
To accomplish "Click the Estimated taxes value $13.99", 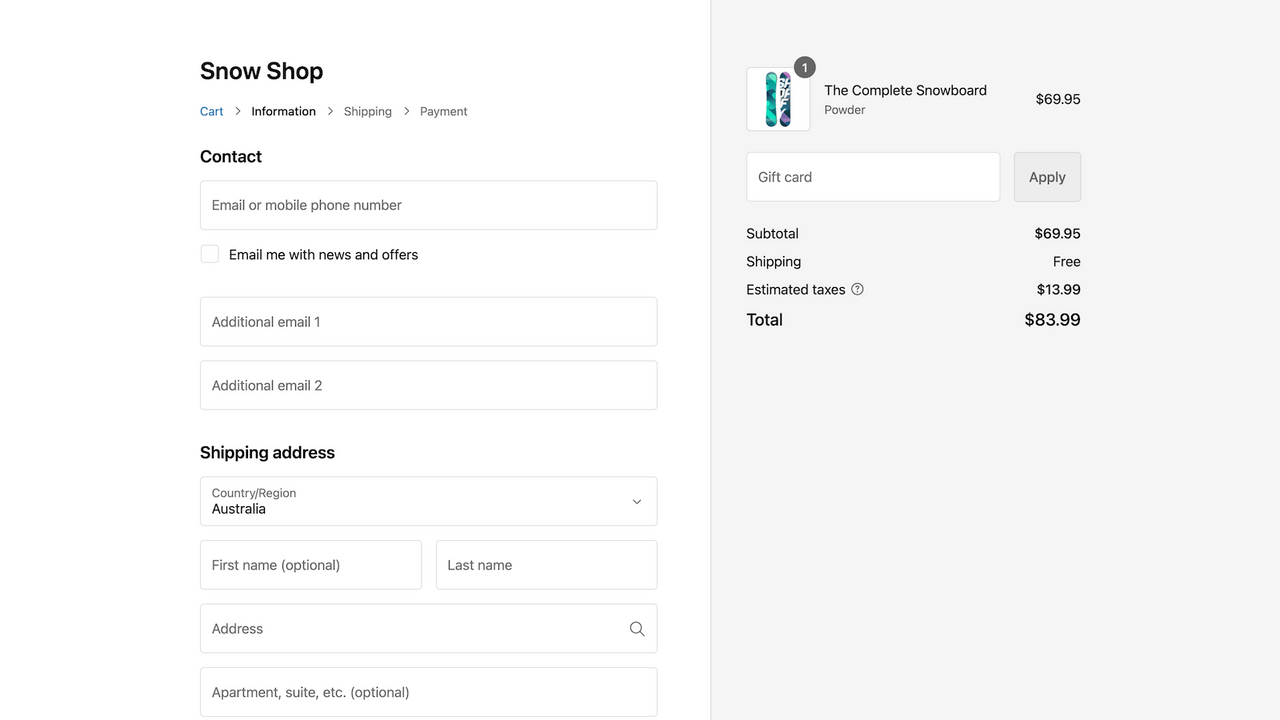I will 1058,289.
